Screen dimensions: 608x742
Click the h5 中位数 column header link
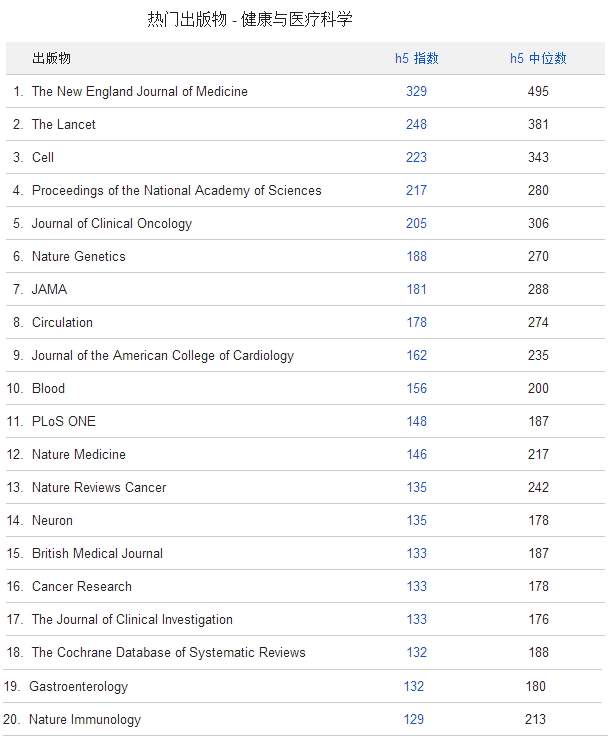[538, 58]
